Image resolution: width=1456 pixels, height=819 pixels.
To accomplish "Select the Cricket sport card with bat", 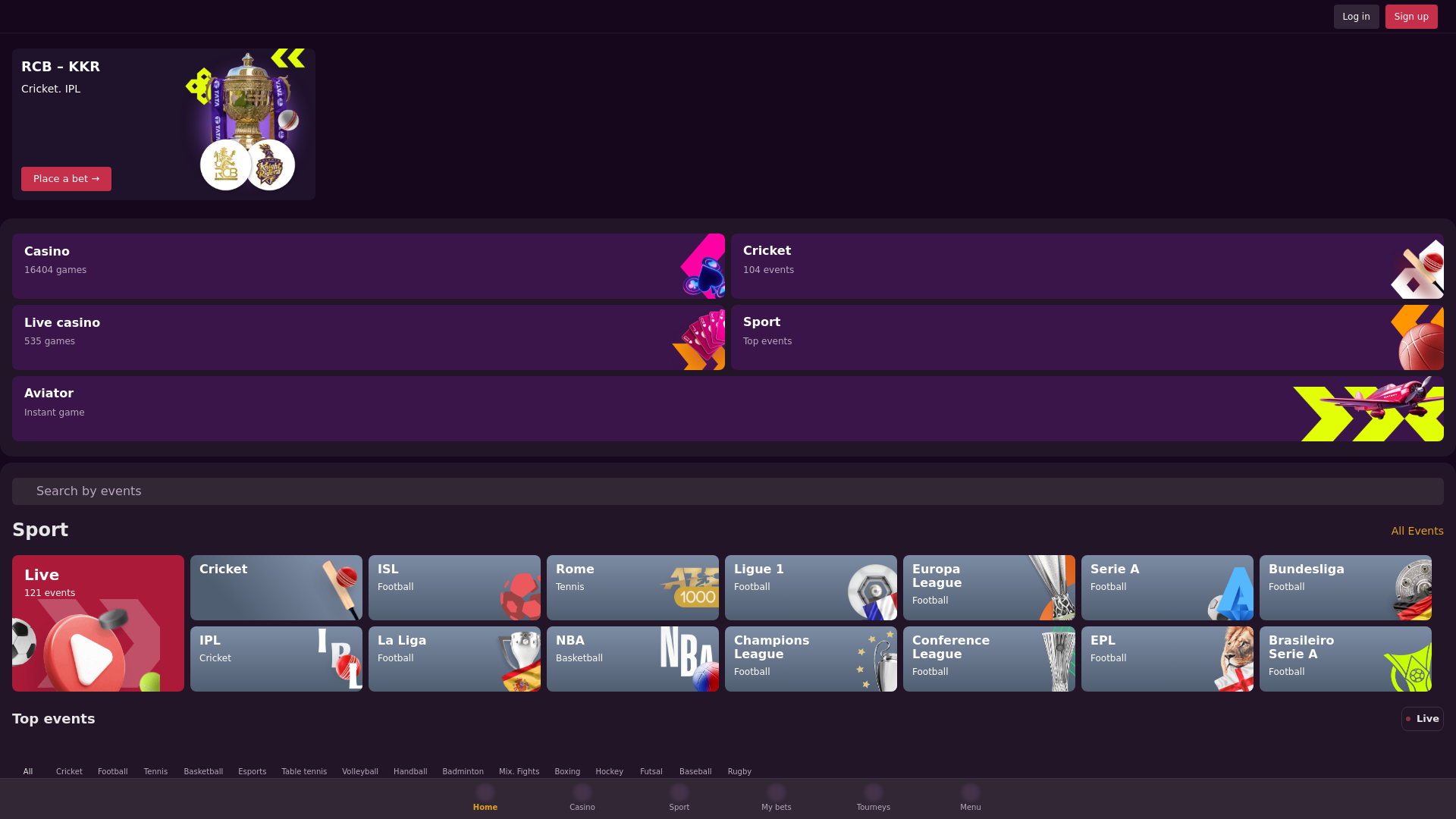I will pyautogui.click(x=276, y=588).
